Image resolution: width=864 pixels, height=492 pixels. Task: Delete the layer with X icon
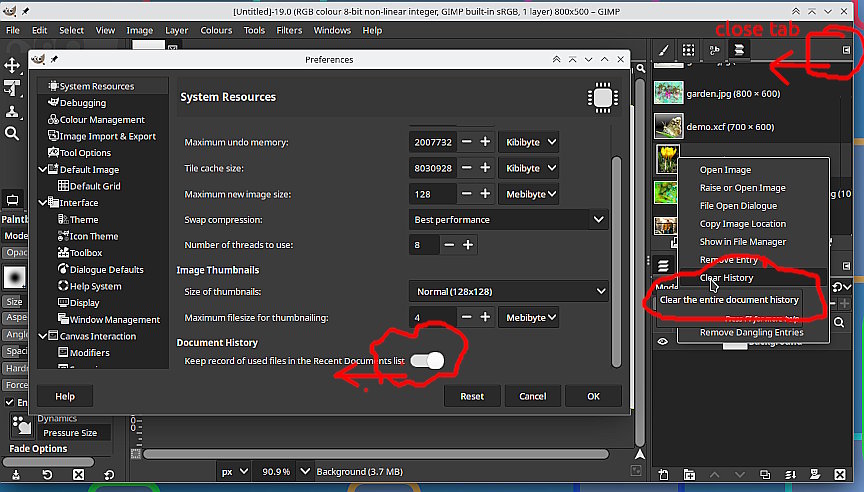840,474
